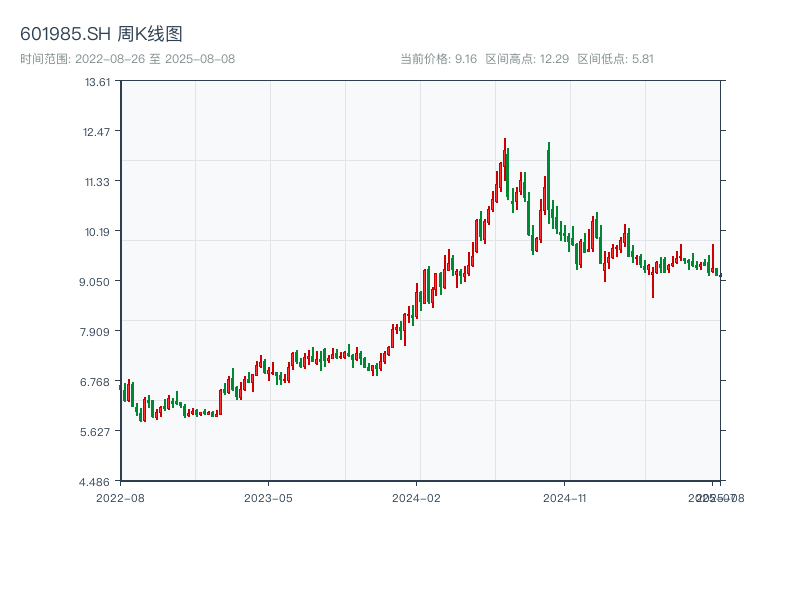Click the 601985.SH 周K线图 chart title
This screenshot has height=600, width=800.
tap(101, 35)
